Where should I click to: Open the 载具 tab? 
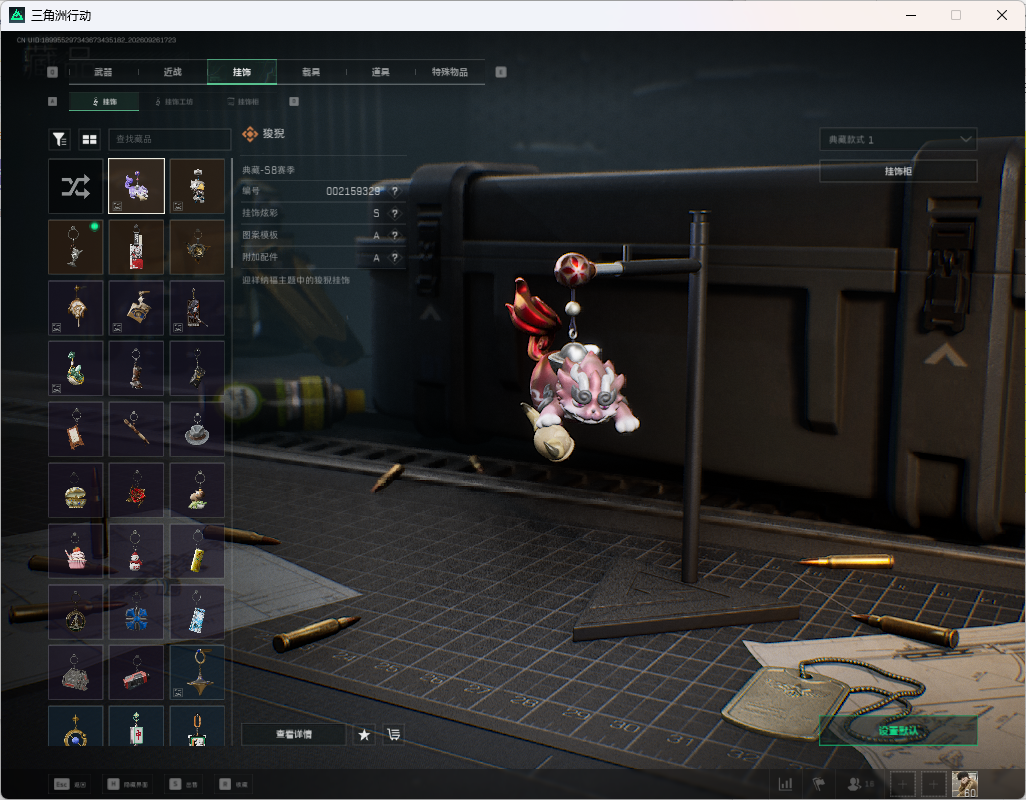[311, 72]
